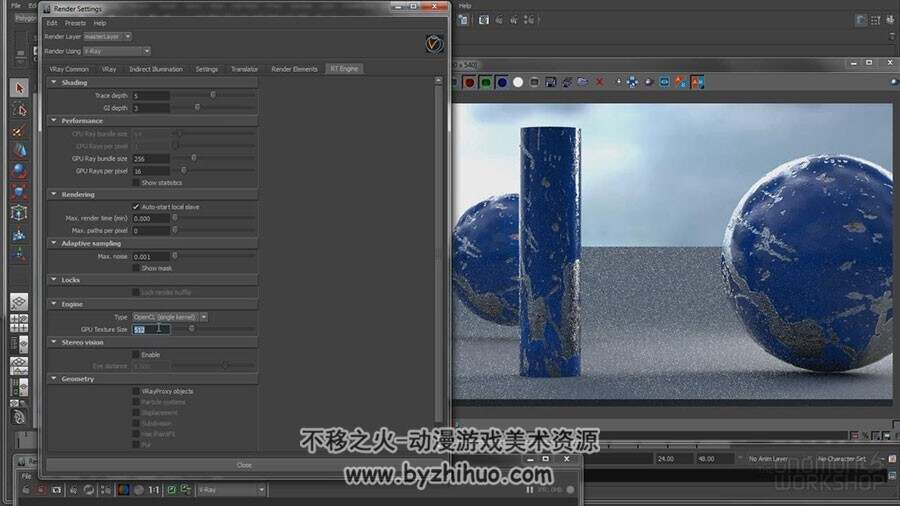The image size is (900, 506).
Task: Toggle Subdivision checkbox in Geometry
Action: click(136, 423)
